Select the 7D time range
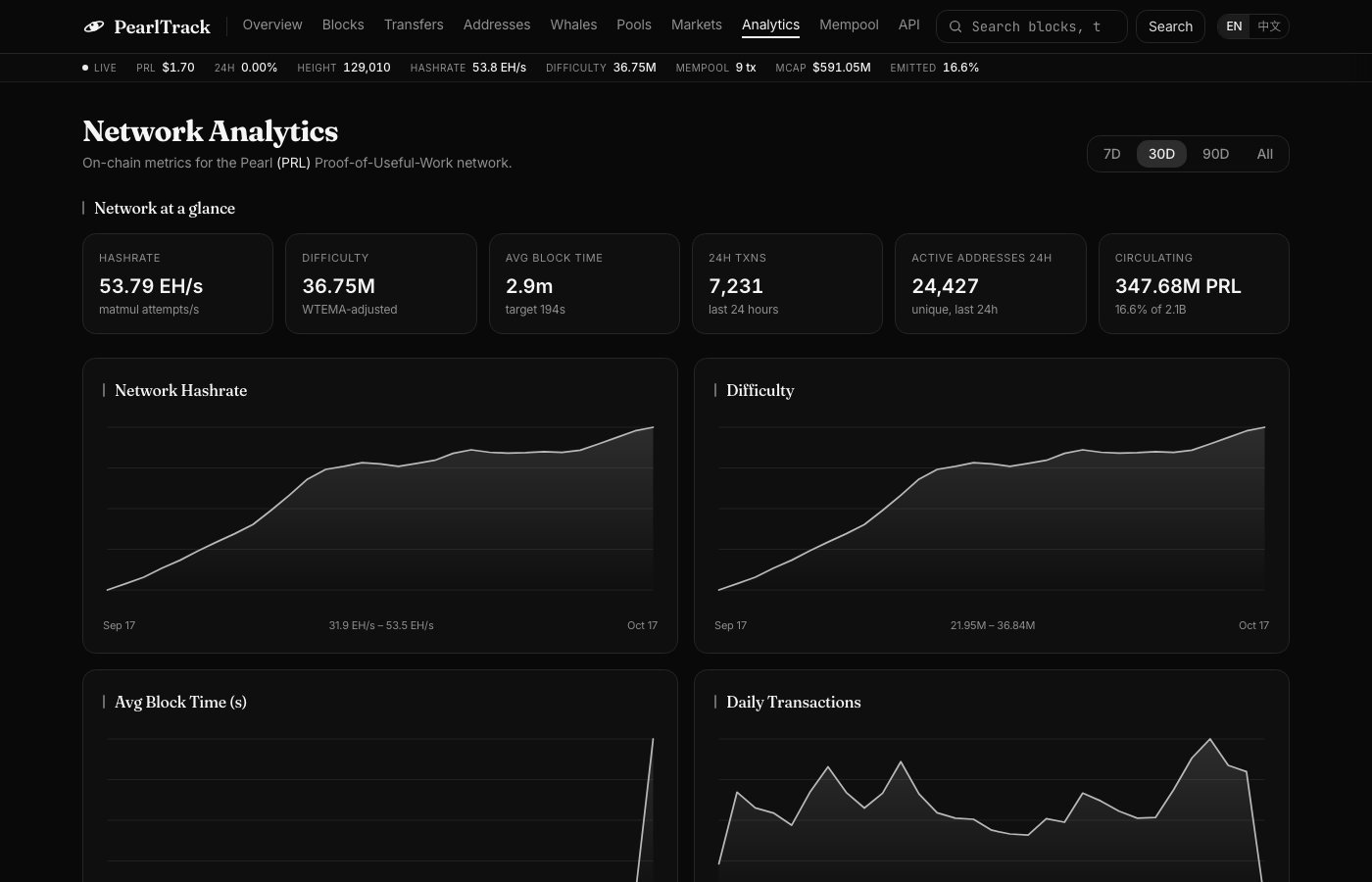The width and height of the screenshot is (1372, 882). coord(1111,154)
